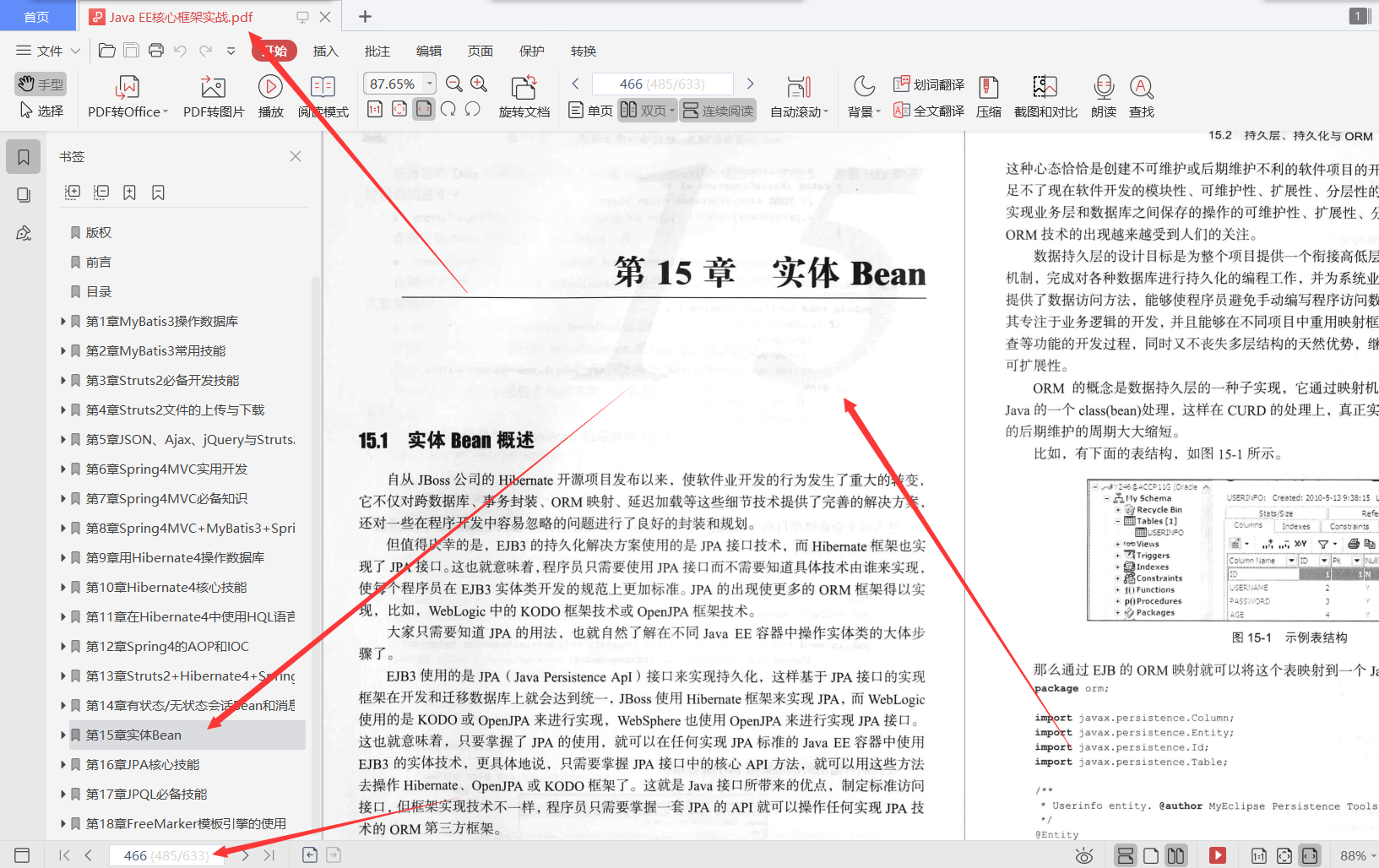Activate the 选择 selection tool
The width and height of the screenshot is (1379, 868).
point(41,111)
